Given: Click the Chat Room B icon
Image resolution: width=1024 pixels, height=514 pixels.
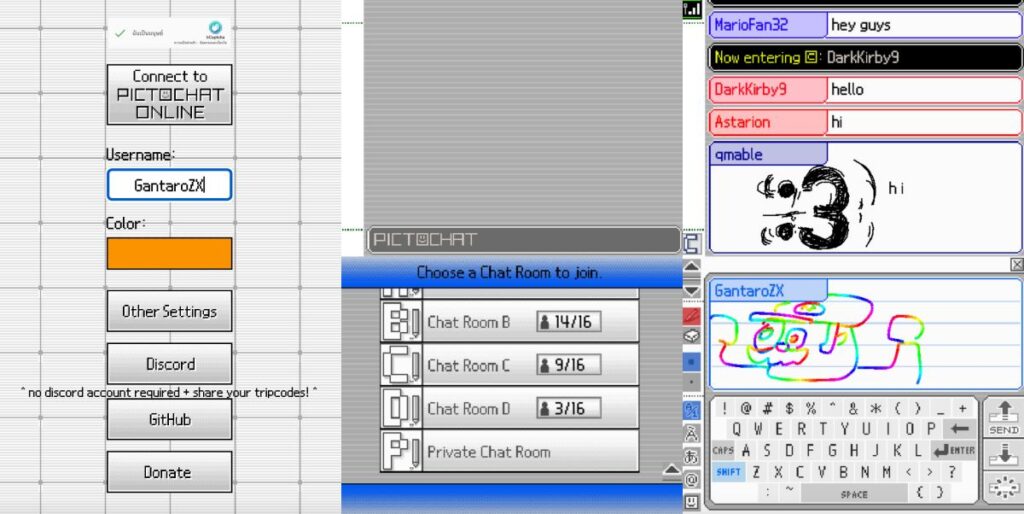Looking at the screenshot, I should (x=401, y=321).
